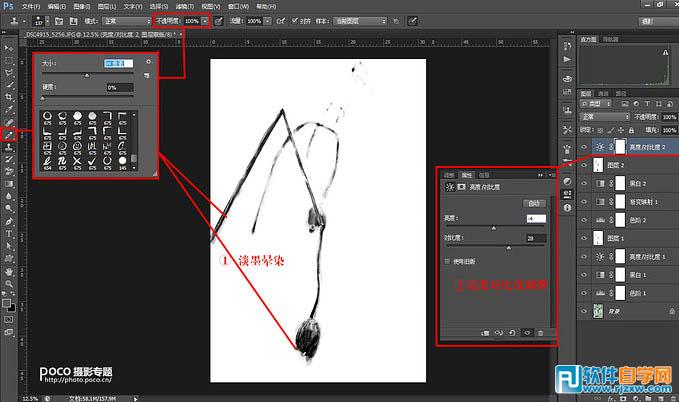679x402 pixels.
Task: Select the Path Selection tool
Action: point(9,246)
